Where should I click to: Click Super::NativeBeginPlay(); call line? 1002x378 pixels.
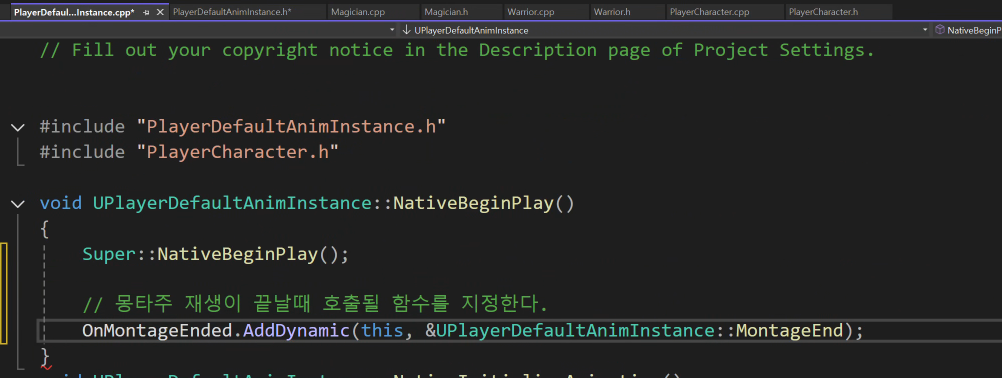(x=216, y=254)
